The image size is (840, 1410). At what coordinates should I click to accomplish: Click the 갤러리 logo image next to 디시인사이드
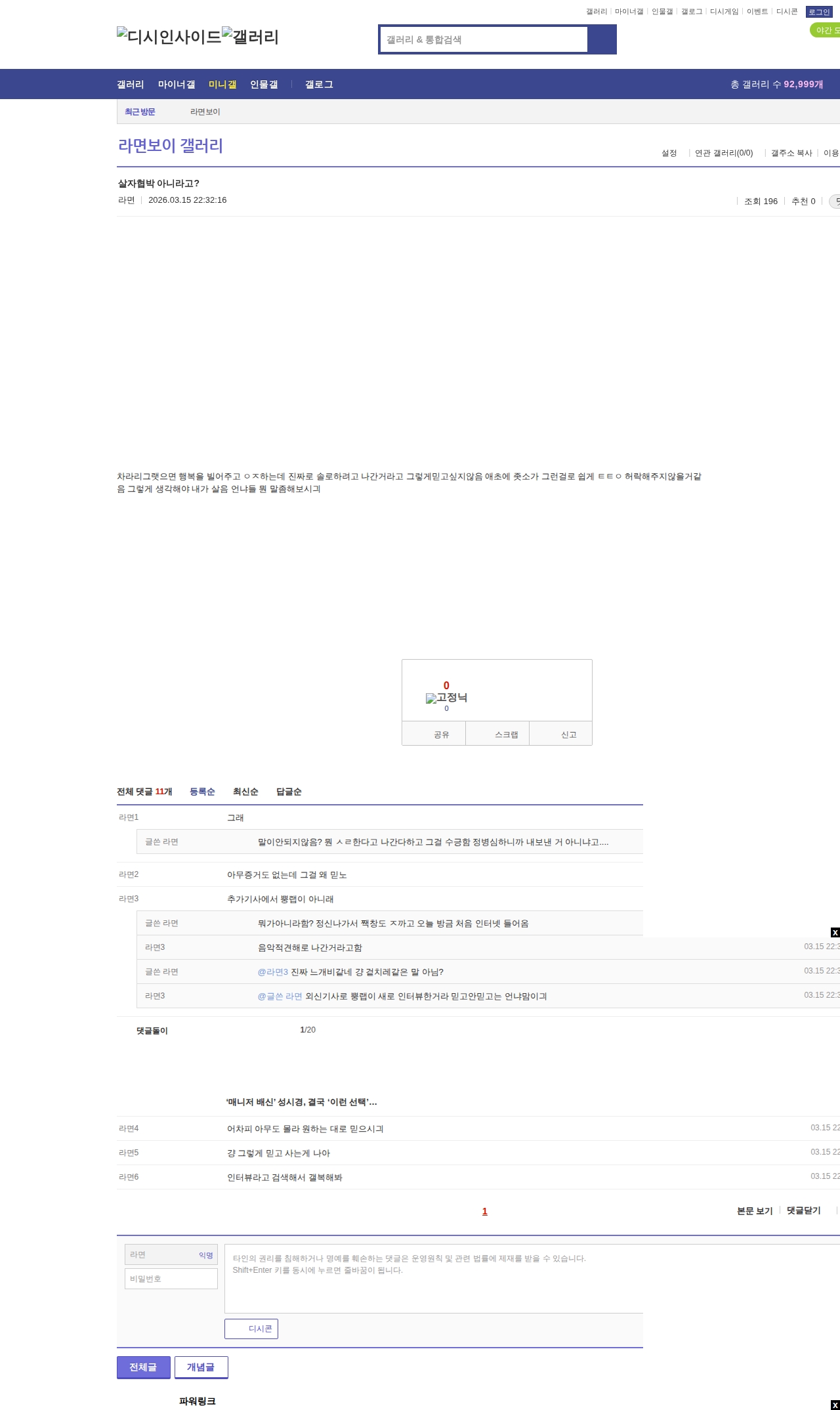click(x=251, y=37)
